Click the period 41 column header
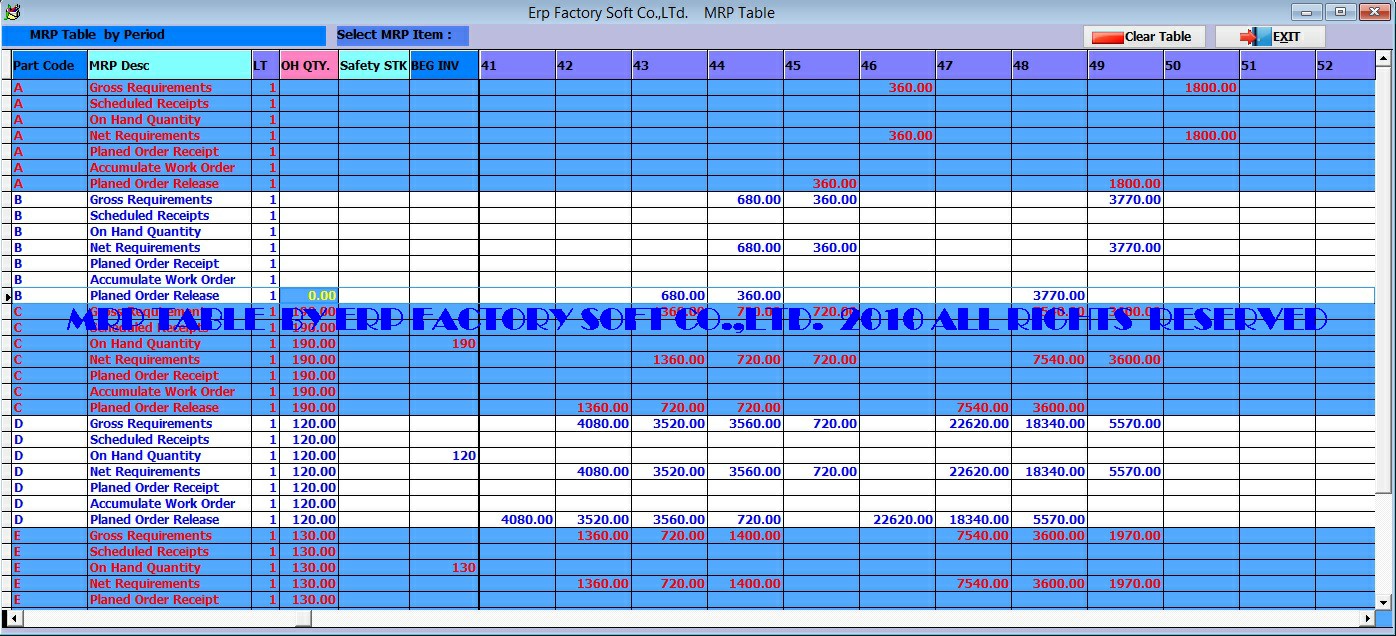The image size is (1396, 636). click(x=517, y=66)
